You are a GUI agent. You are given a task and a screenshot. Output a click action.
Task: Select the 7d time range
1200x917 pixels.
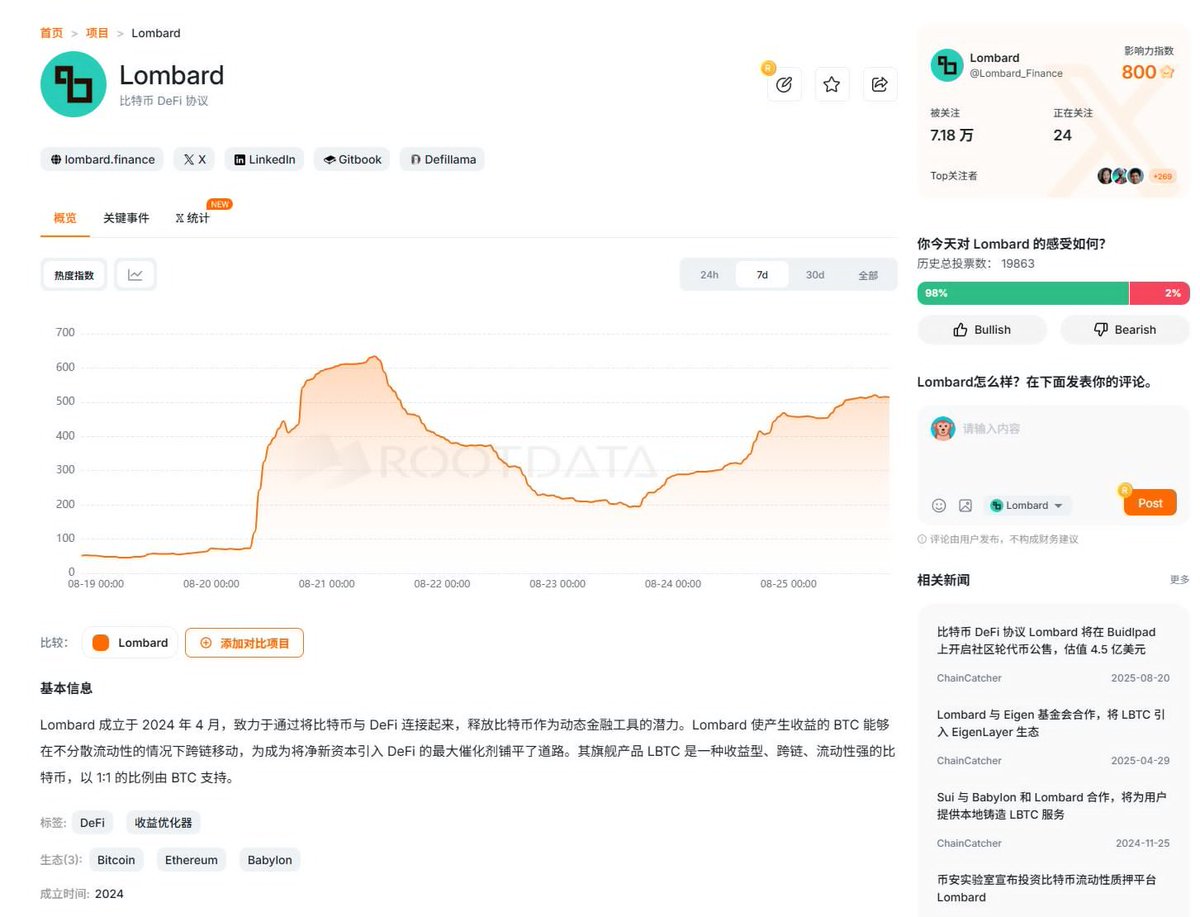pos(762,275)
